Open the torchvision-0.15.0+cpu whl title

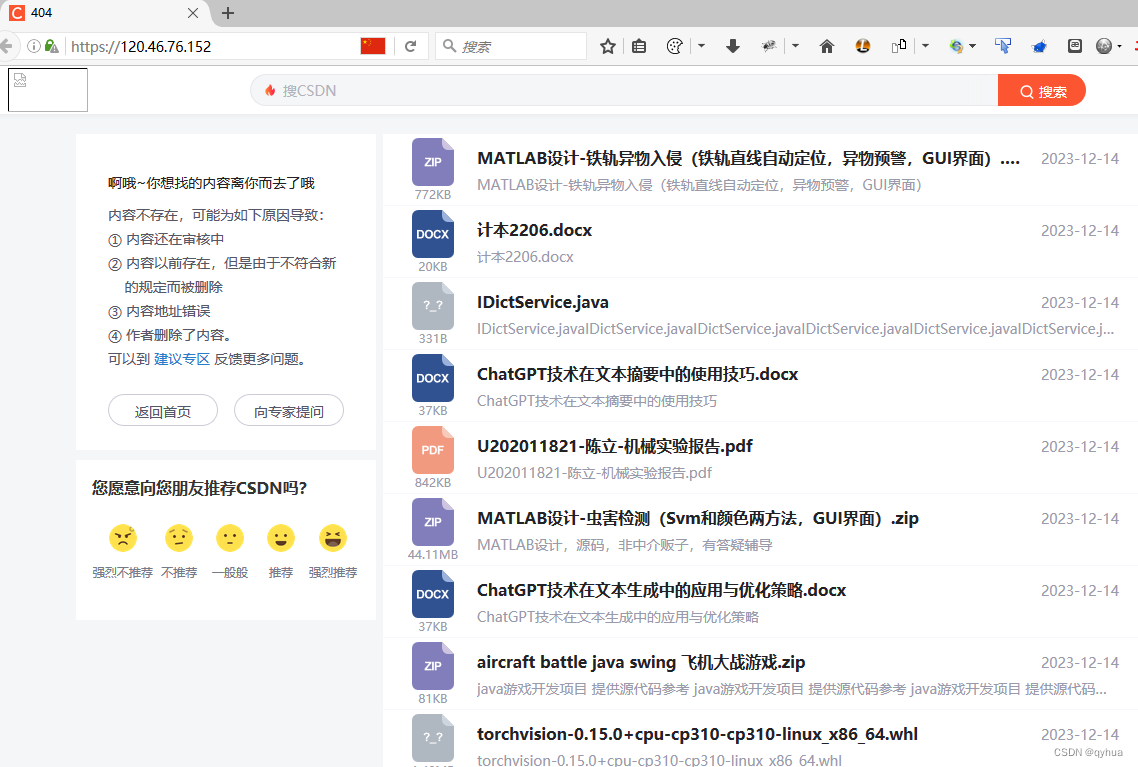(697, 734)
